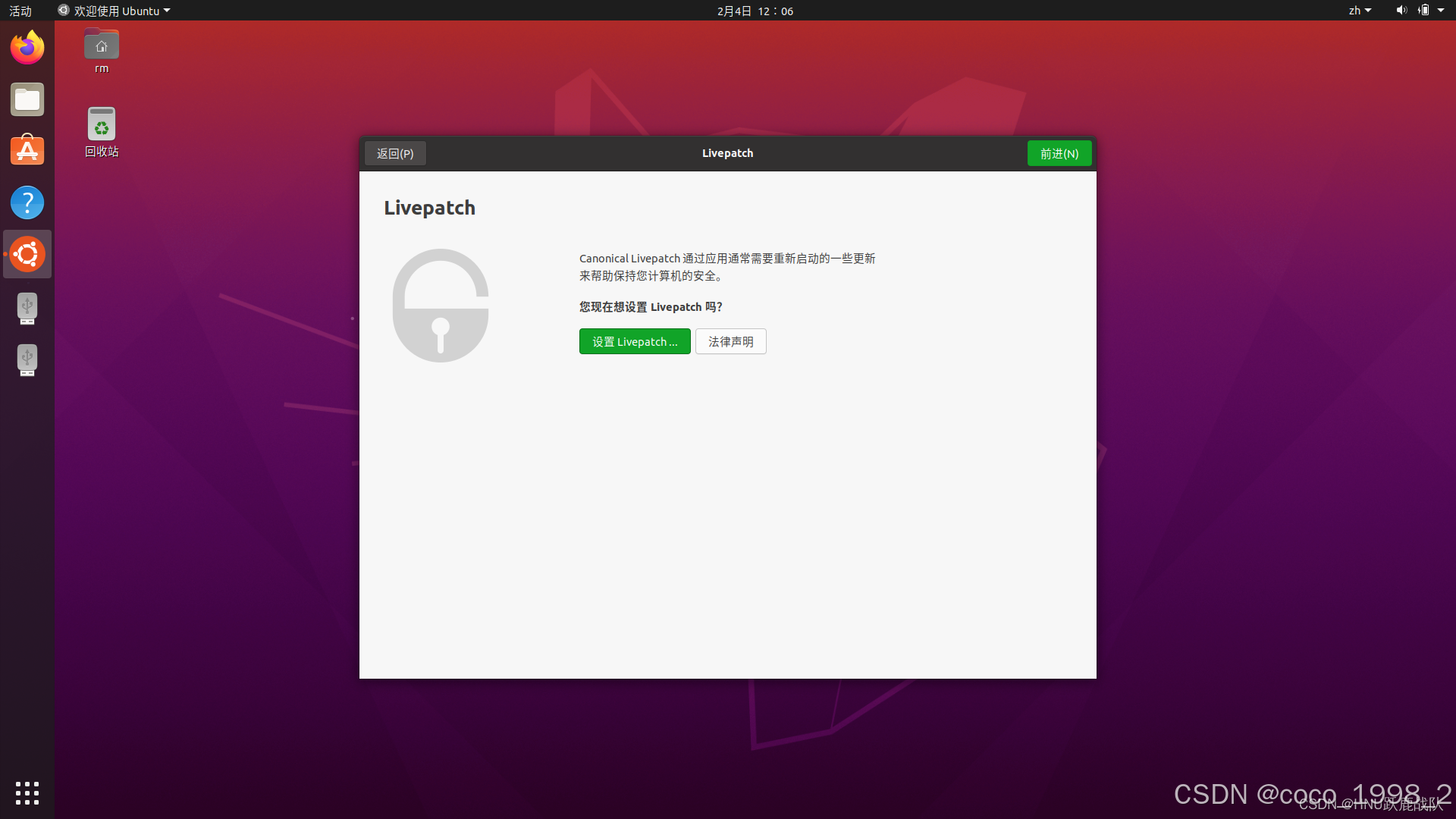Expand the 欢迎使用 Ubuntu app menu
The image size is (1456, 819).
point(115,11)
